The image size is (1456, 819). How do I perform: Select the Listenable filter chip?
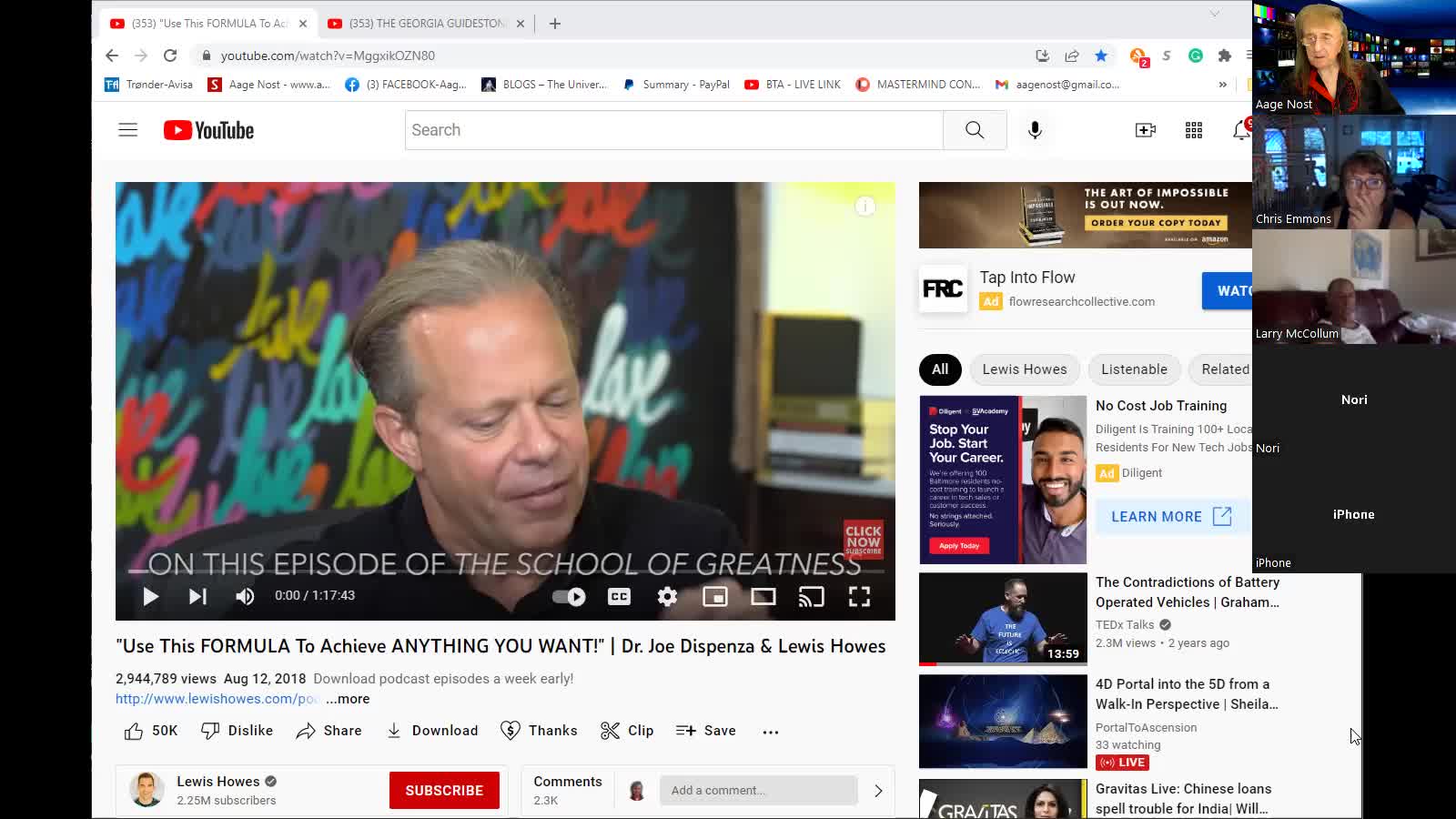pyautogui.click(x=1134, y=369)
